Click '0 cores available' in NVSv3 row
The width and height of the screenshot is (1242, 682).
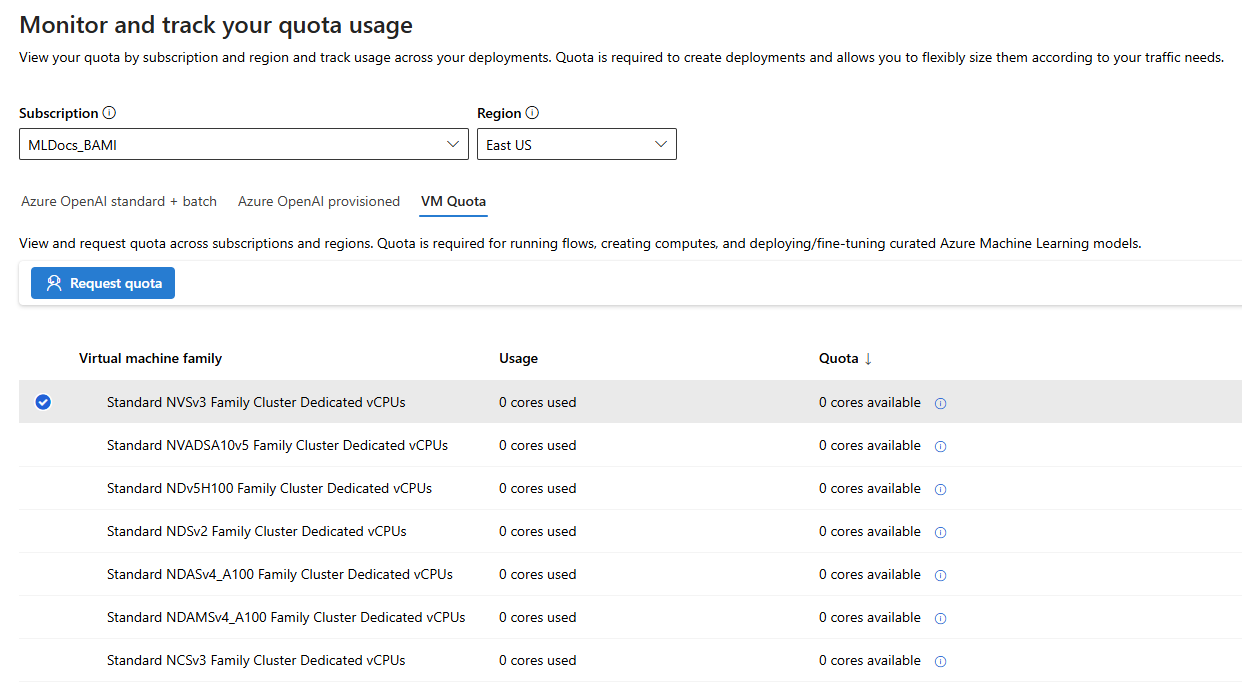(870, 402)
